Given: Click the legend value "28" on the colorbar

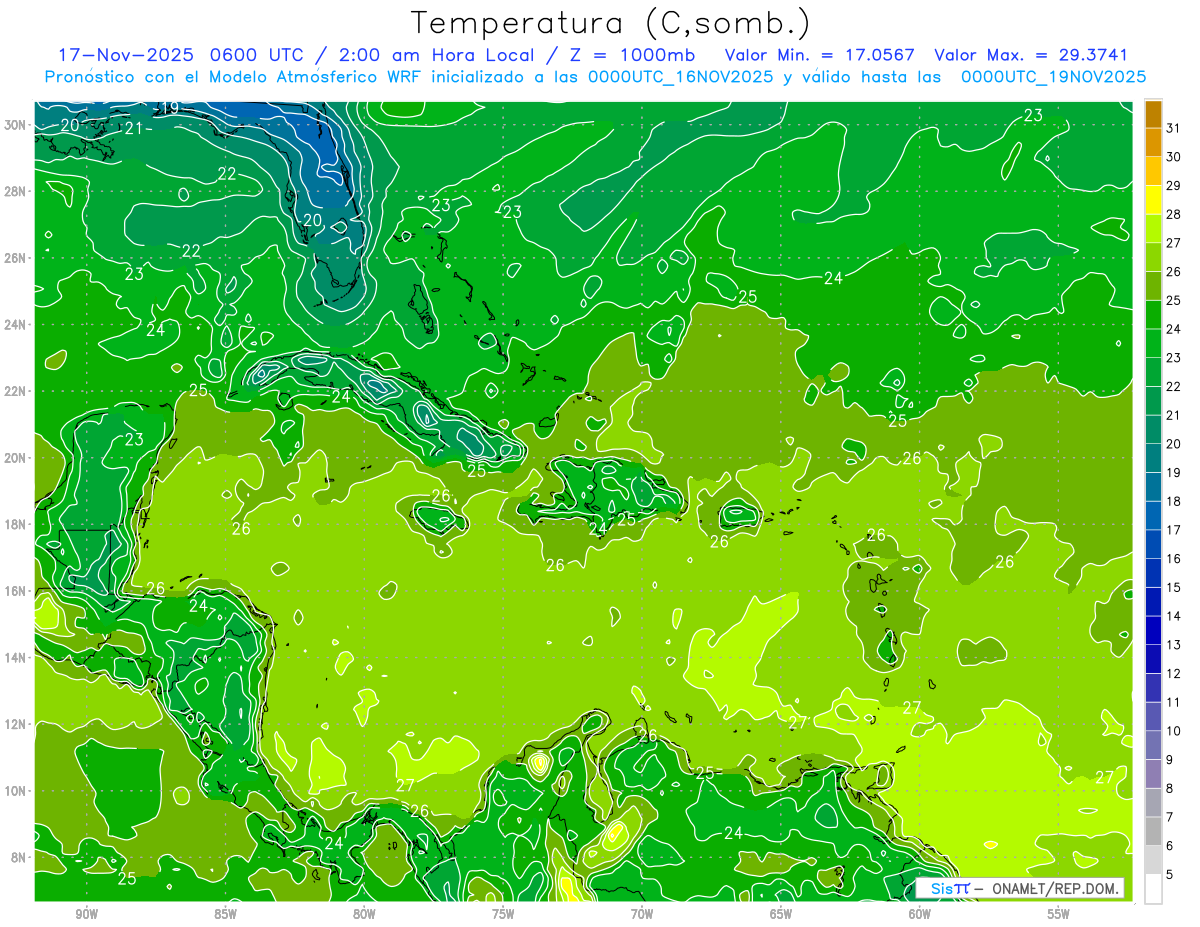Looking at the screenshot, I should click(x=1174, y=214).
